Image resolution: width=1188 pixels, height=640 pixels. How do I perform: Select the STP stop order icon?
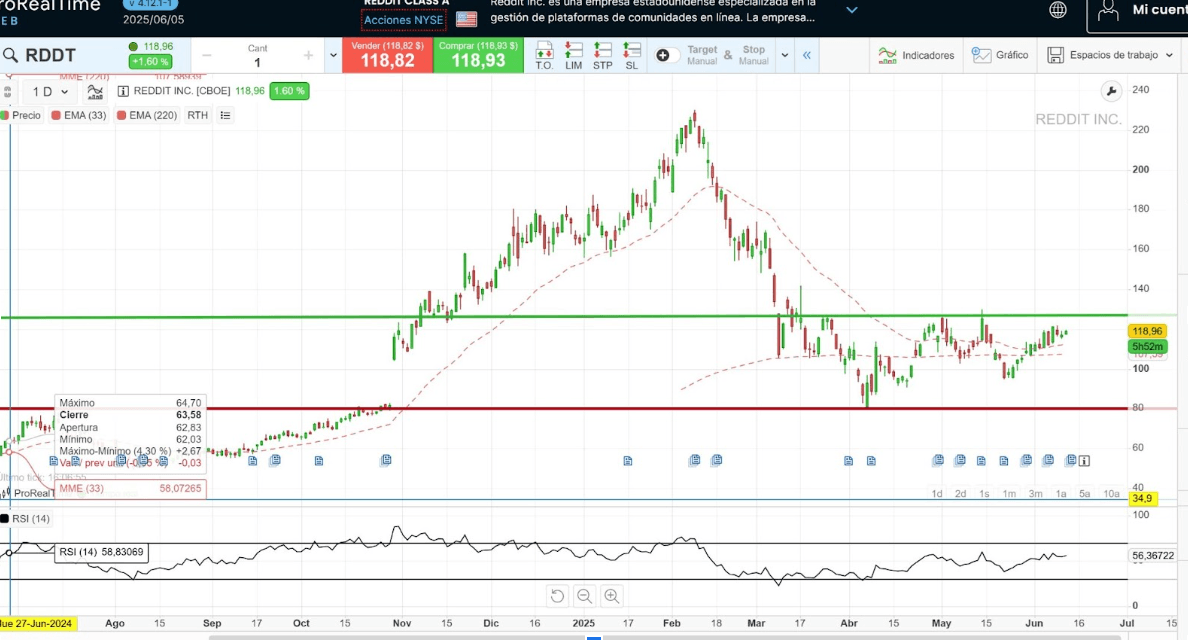(x=602, y=55)
